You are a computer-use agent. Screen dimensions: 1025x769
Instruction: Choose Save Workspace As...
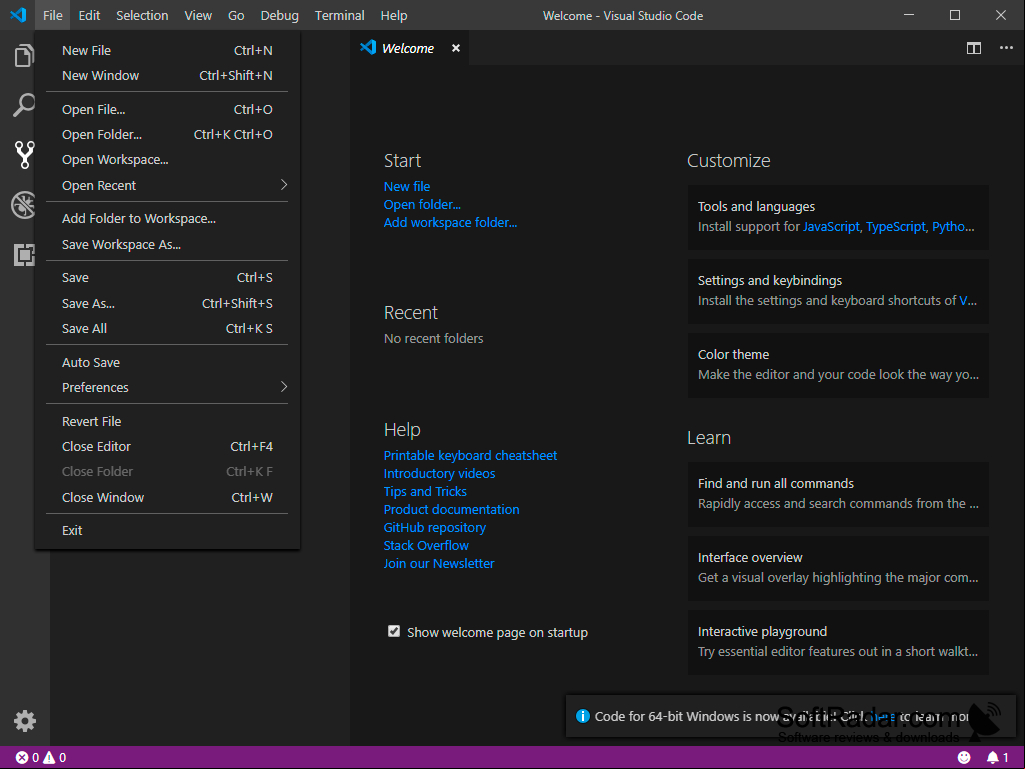(x=167, y=245)
